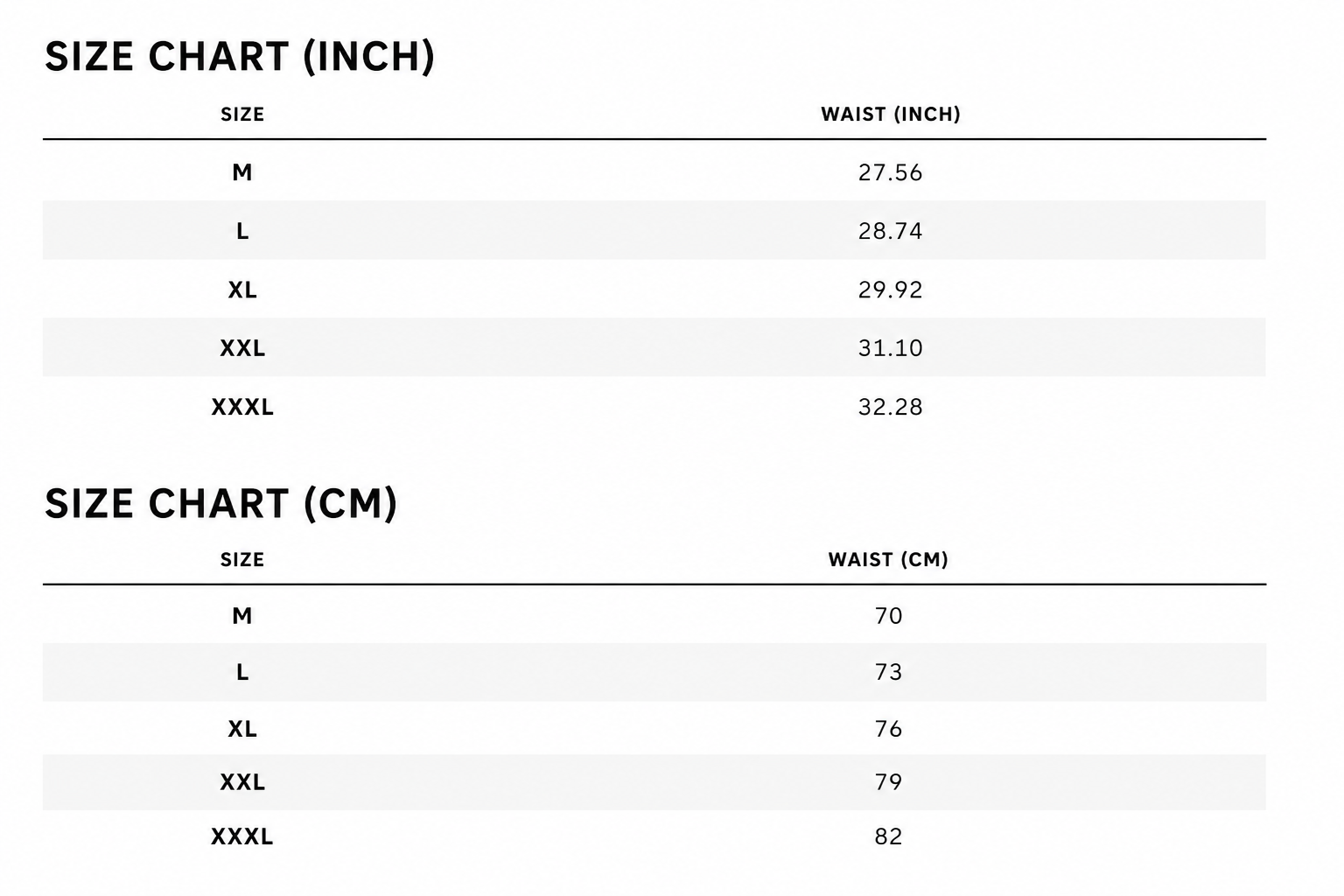Click waist value 27.56
The image size is (1344, 896).
[890, 172]
